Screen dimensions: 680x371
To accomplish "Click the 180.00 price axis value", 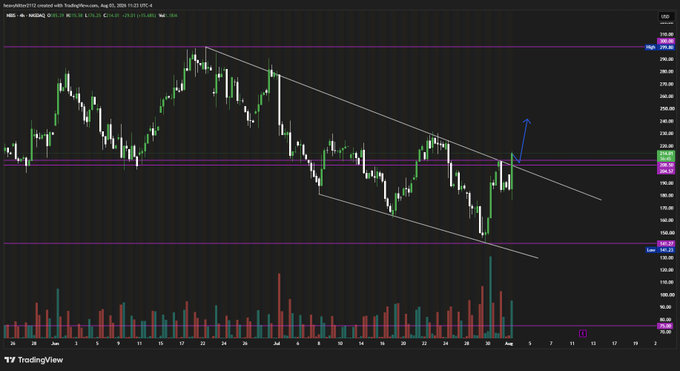I will click(x=667, y=195).
